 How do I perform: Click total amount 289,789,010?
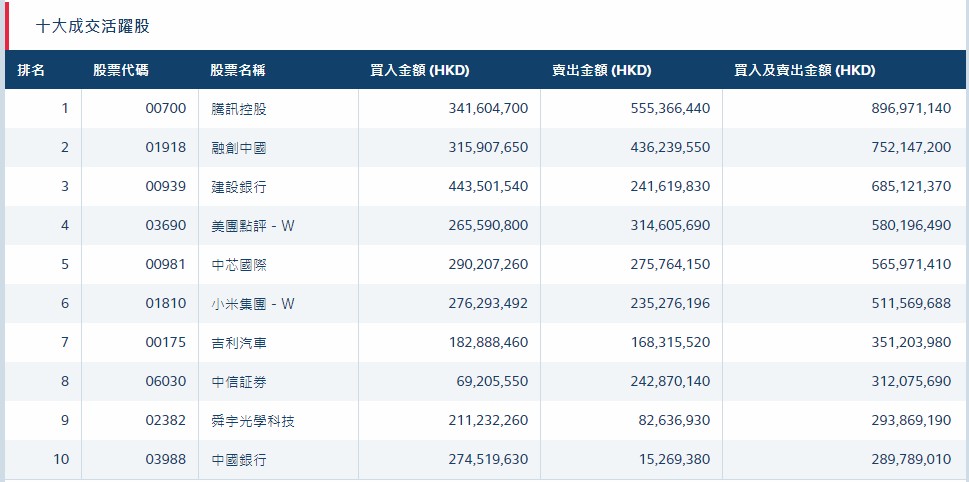coord(912,460)
